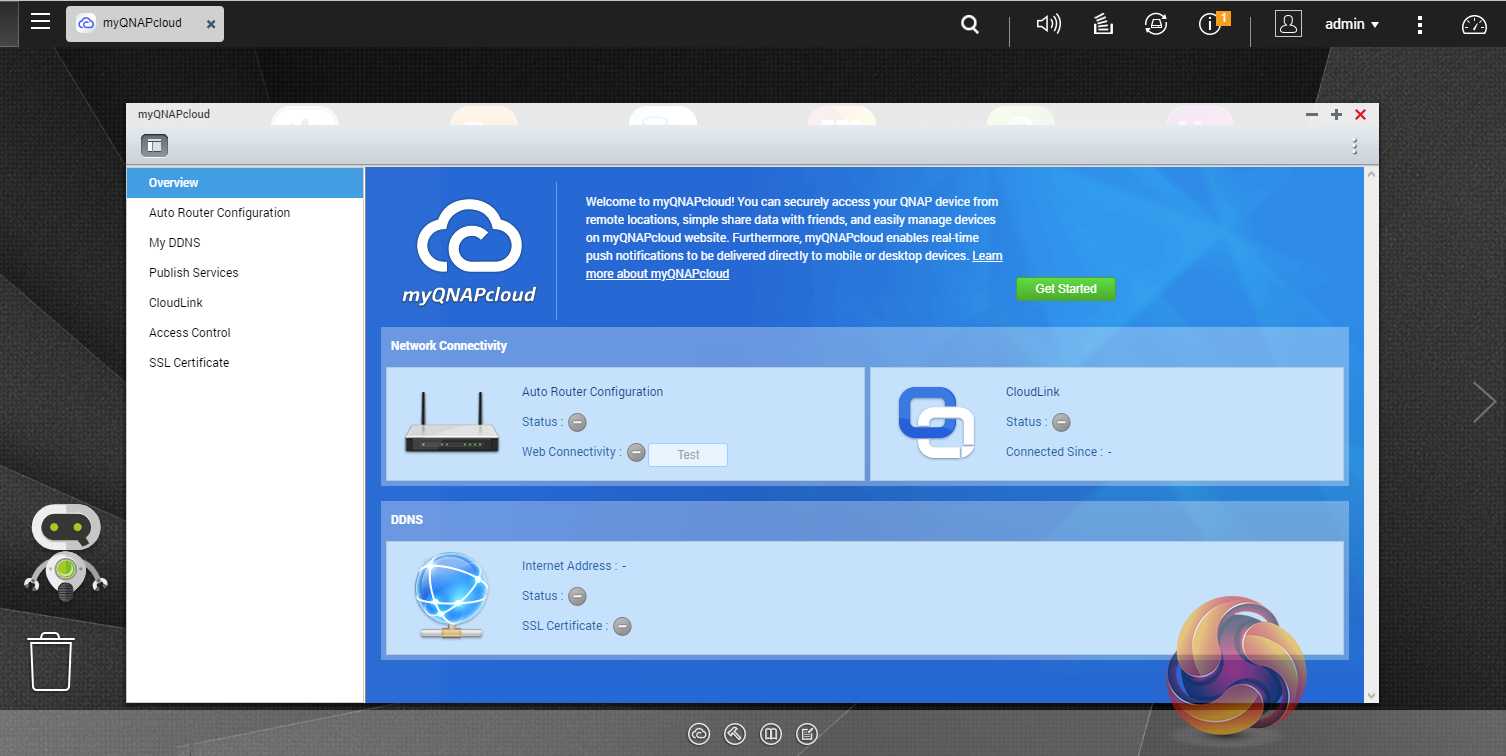The image size is (1506, 756).
Task: Open the notepad feedback icon in bottom dock
Action: point(807,734)
